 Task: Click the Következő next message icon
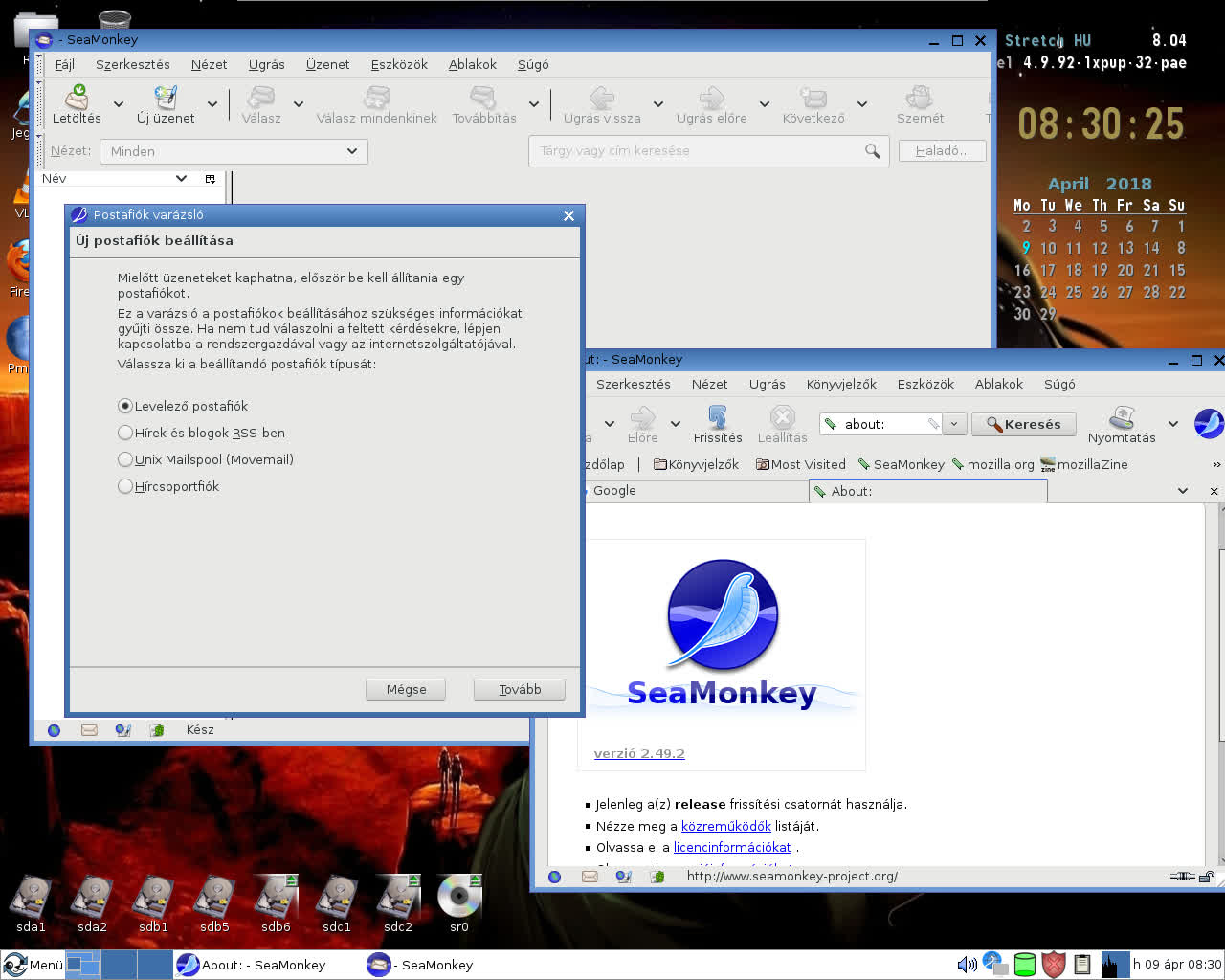click(813, 97)
